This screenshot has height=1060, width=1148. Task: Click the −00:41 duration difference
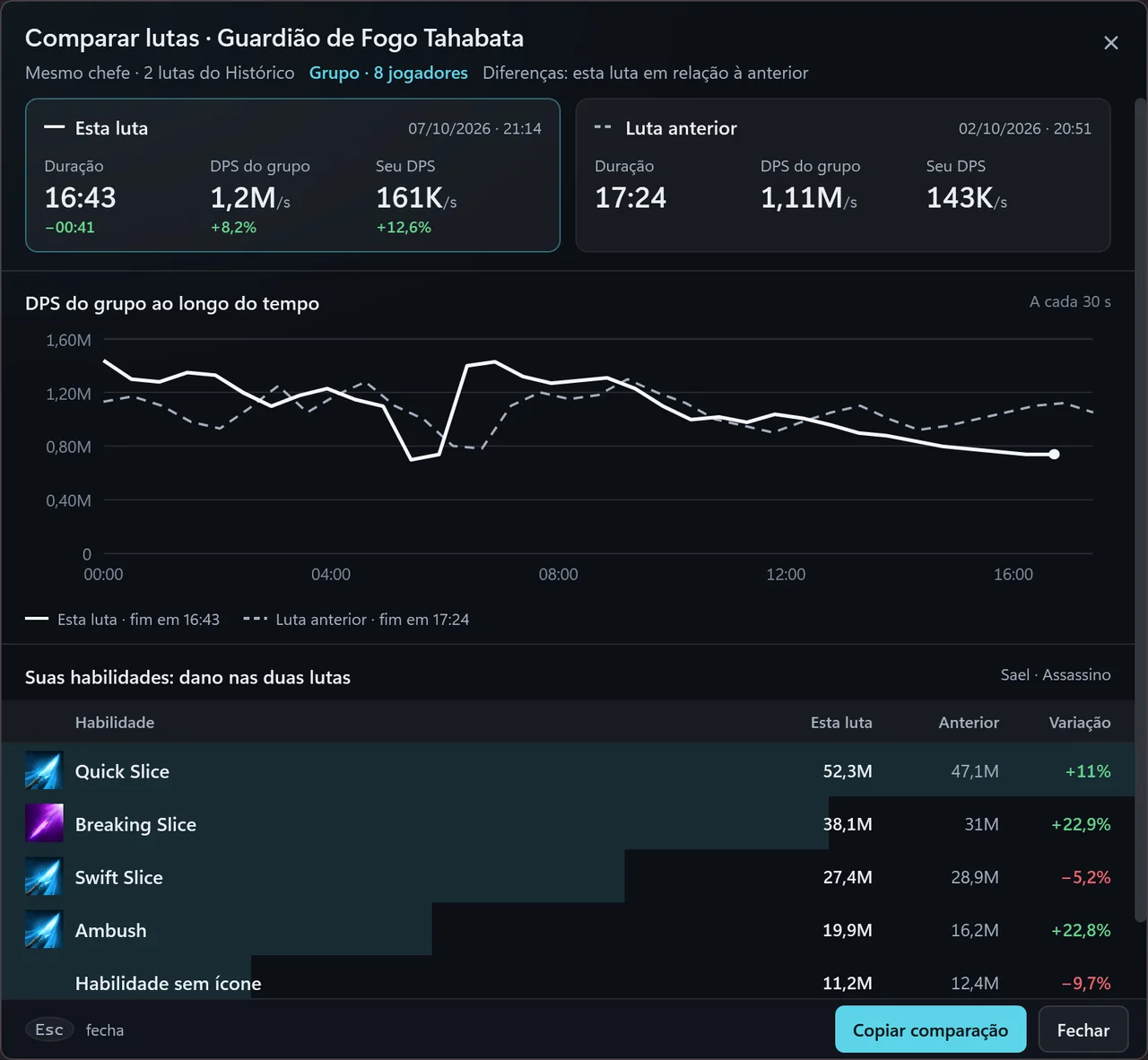[x=70, y=227]
